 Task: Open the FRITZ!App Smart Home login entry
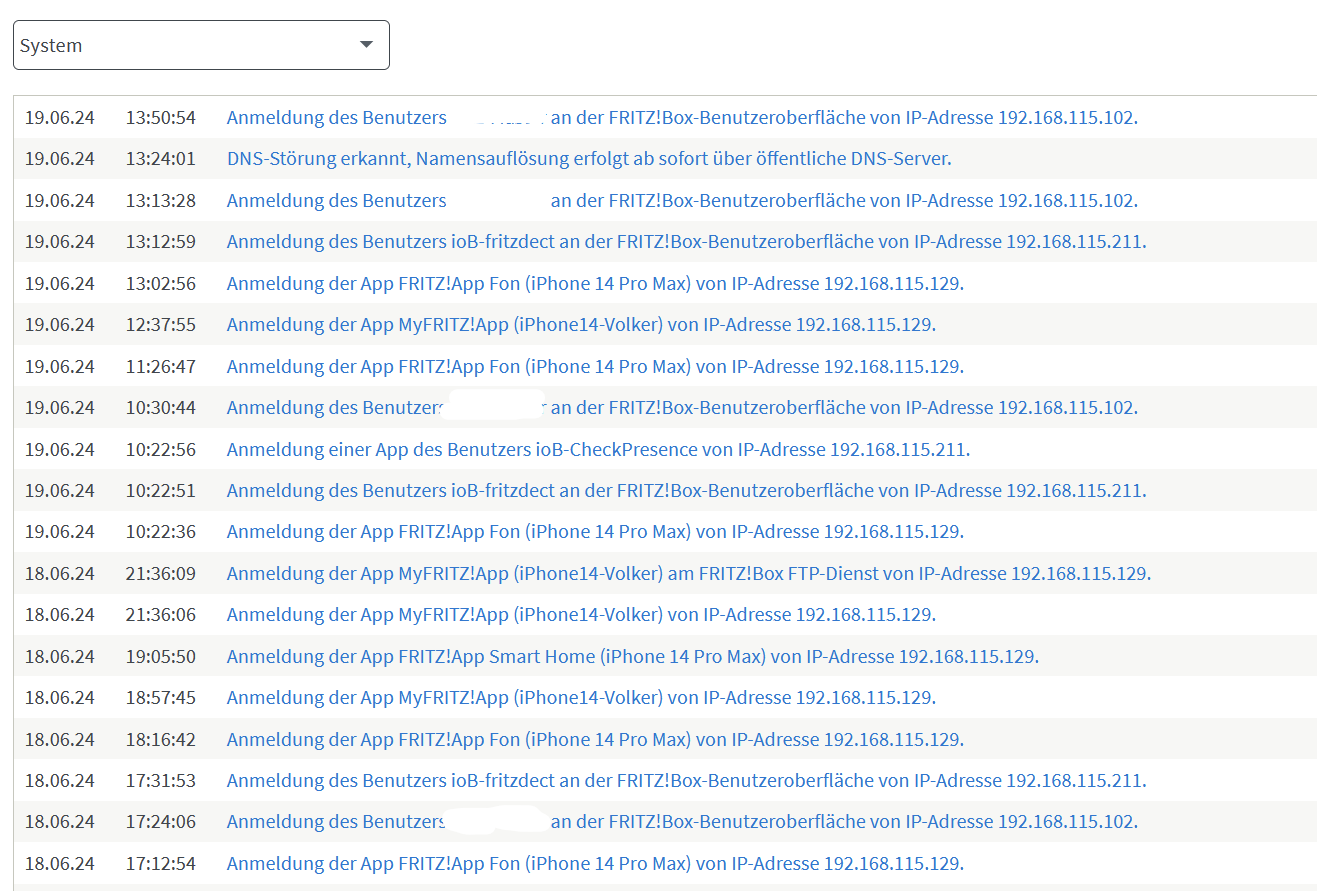[633, 657]
